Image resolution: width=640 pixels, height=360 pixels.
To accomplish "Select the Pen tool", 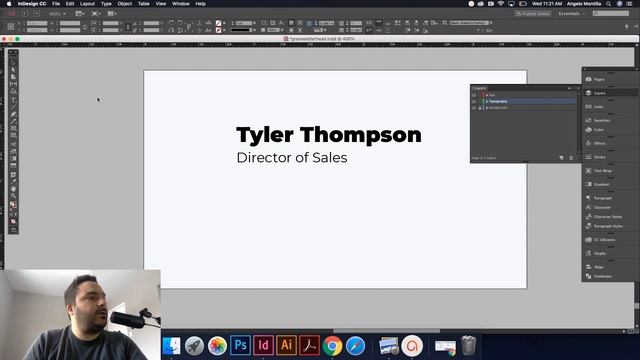I will [13, 114].
